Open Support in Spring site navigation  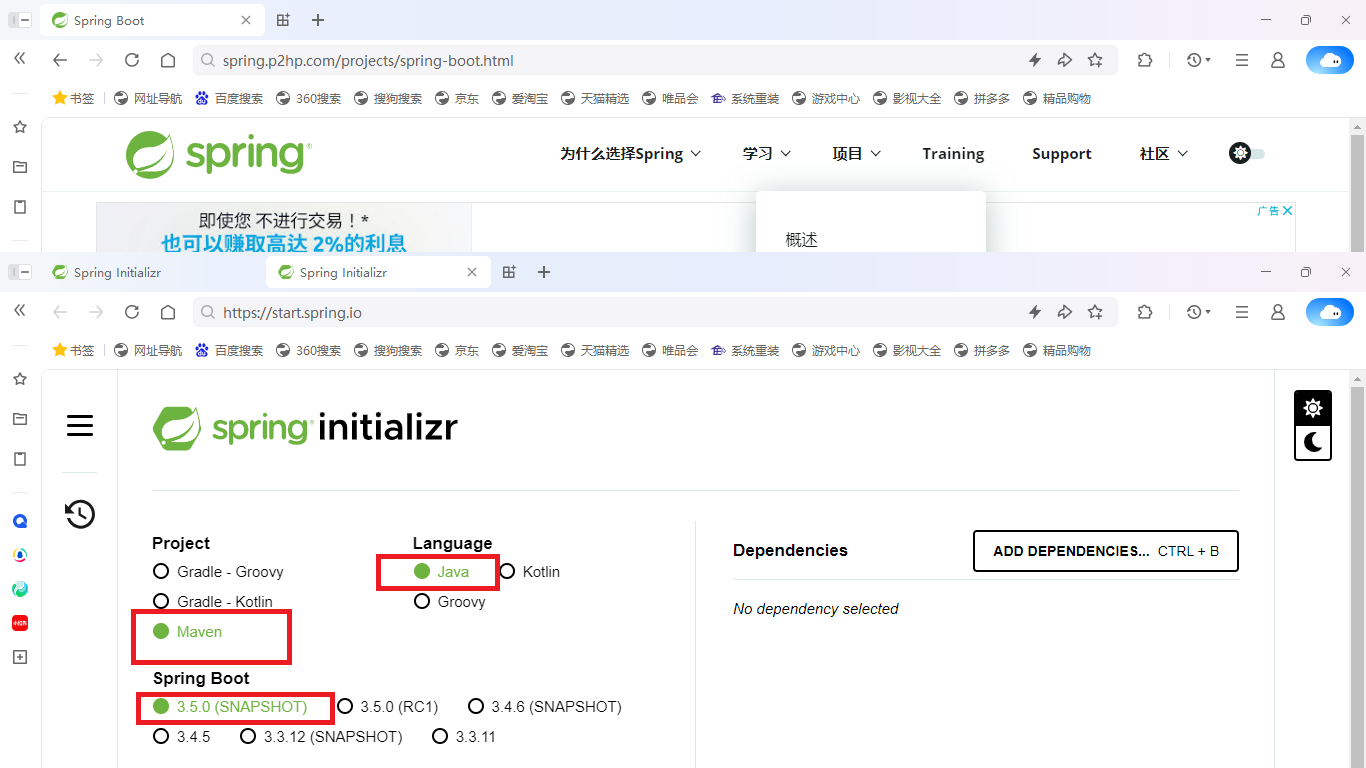[1062, 153]
